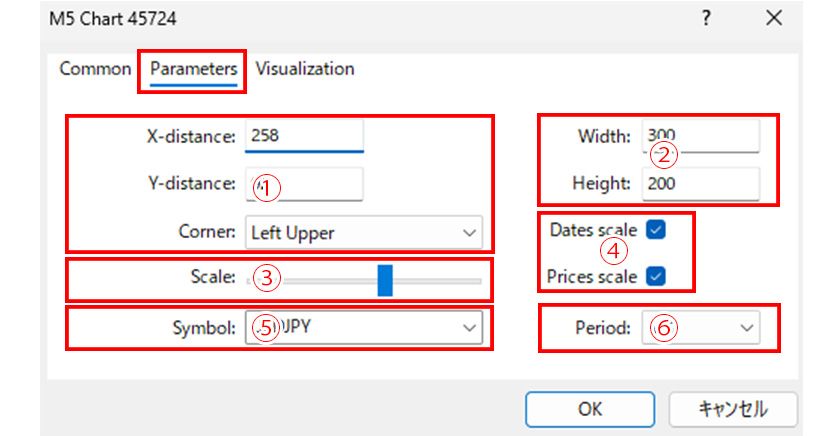
Task: Open the Parameters tab
Action: 194,69
